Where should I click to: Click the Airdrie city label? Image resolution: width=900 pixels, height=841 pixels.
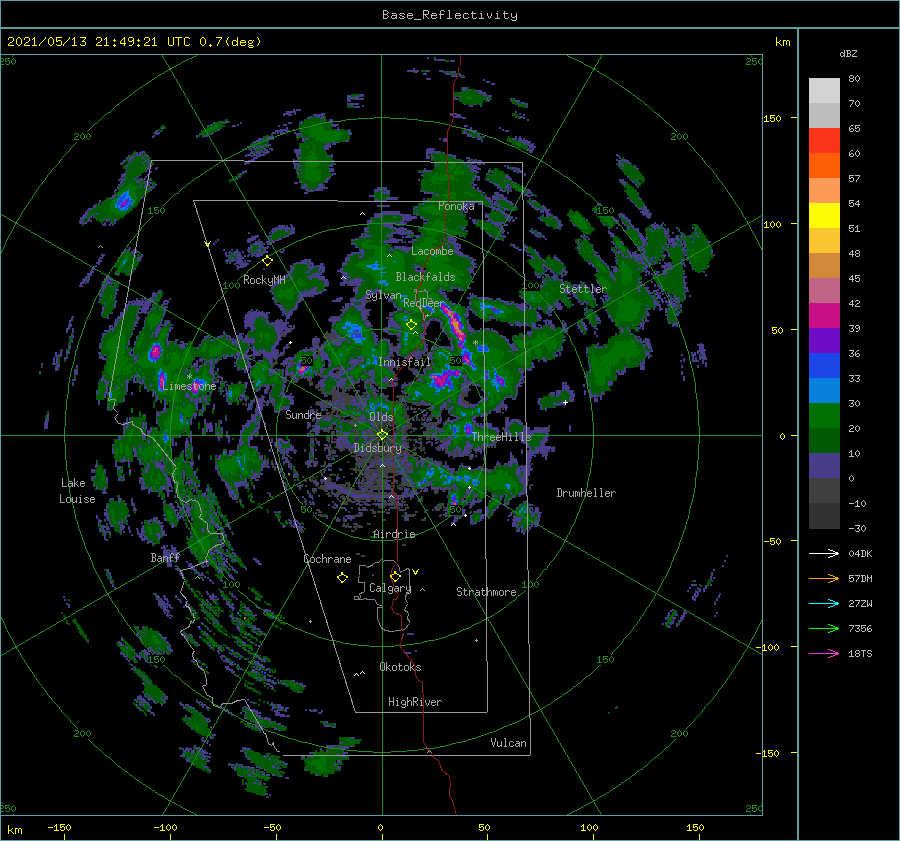click(x=394, y=534)
